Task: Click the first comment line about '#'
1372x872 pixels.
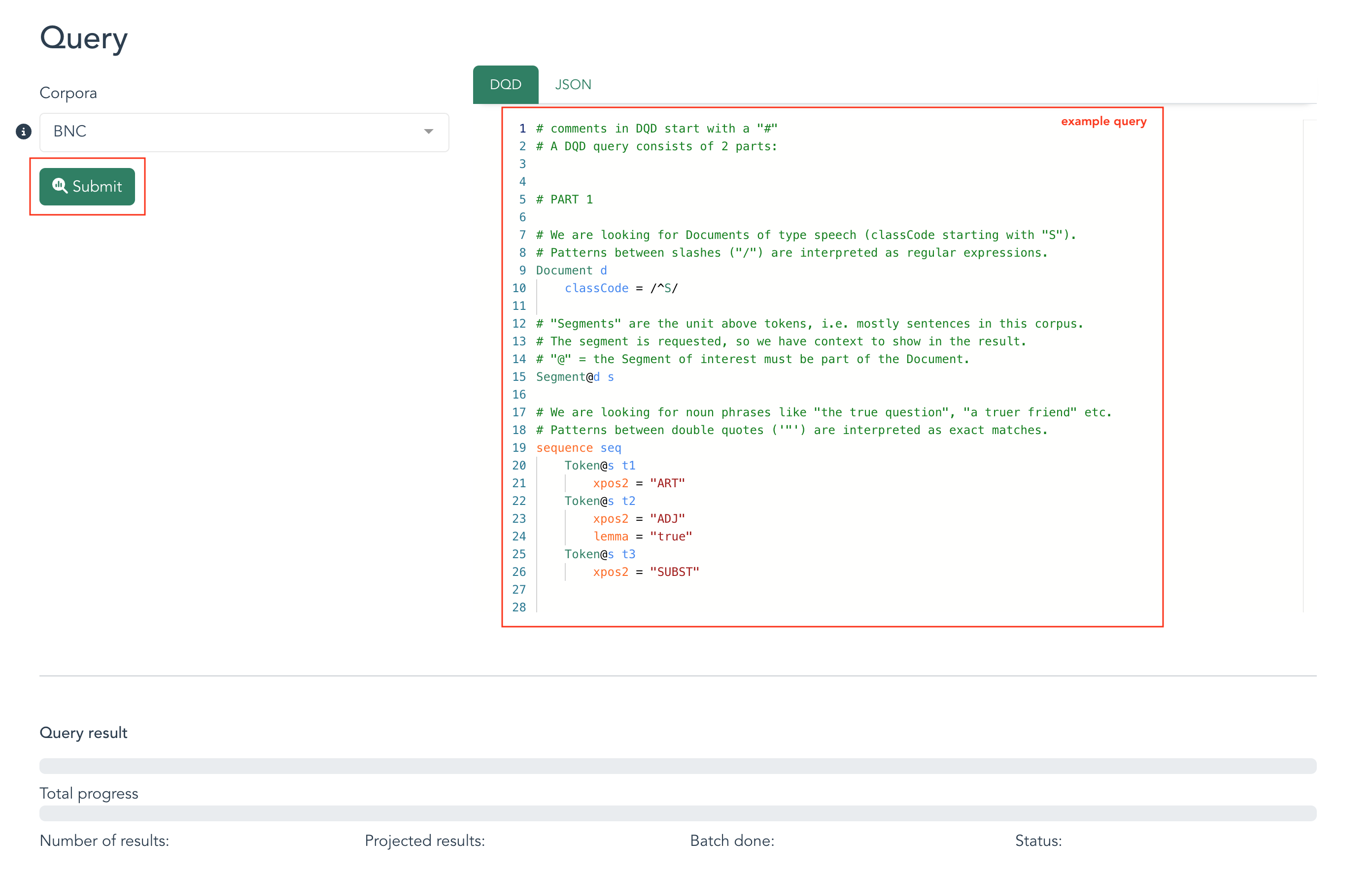Action: pos(656,129)
